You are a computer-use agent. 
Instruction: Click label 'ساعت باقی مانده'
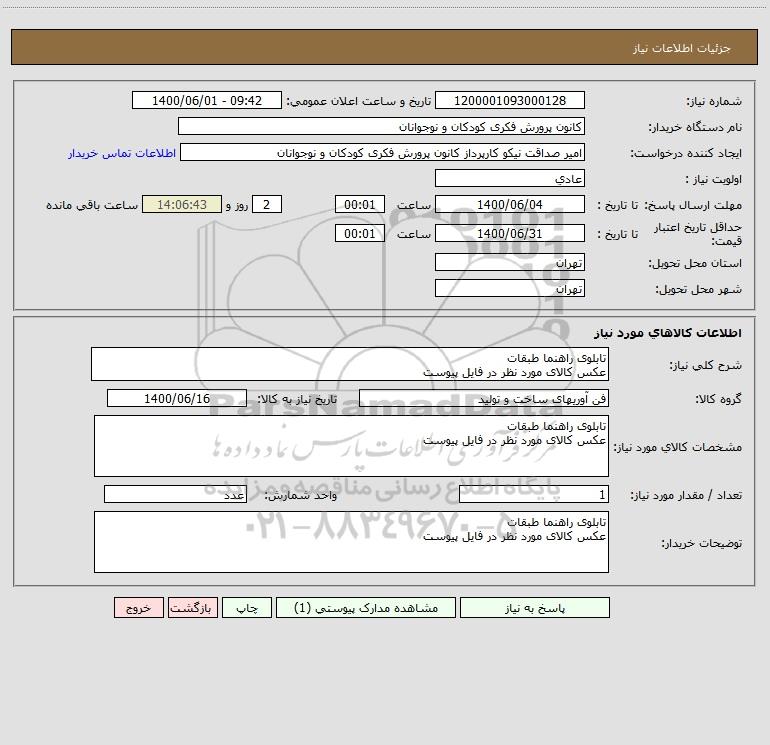click(92, 205)
